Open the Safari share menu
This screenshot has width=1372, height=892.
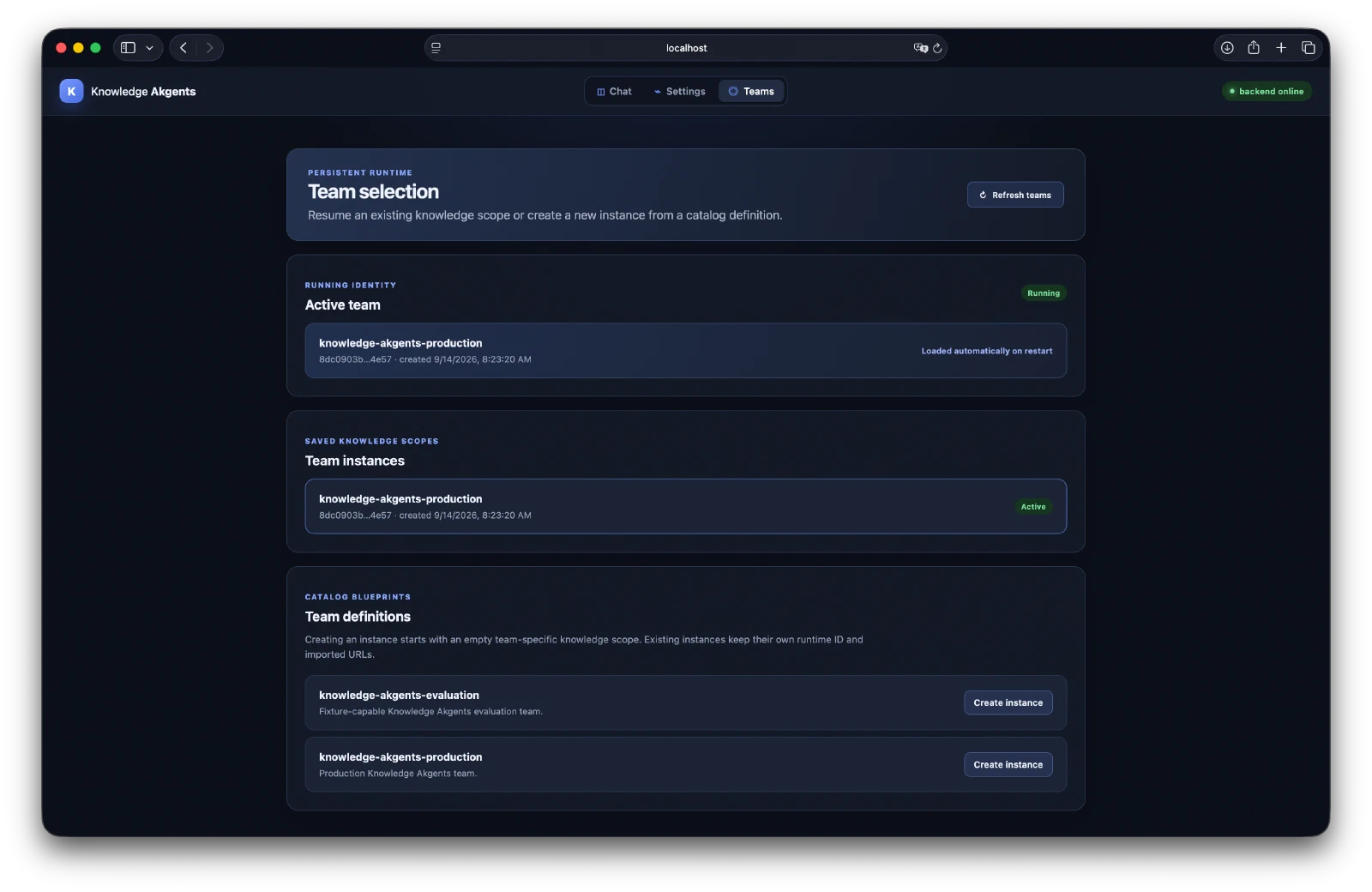[1254, 47]
